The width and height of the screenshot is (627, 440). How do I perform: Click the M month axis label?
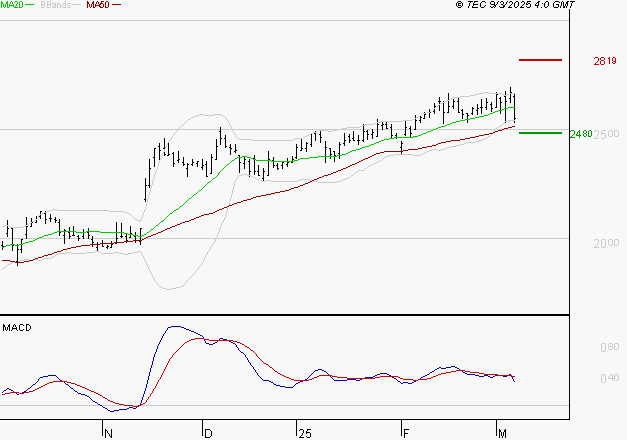point(502,434)
